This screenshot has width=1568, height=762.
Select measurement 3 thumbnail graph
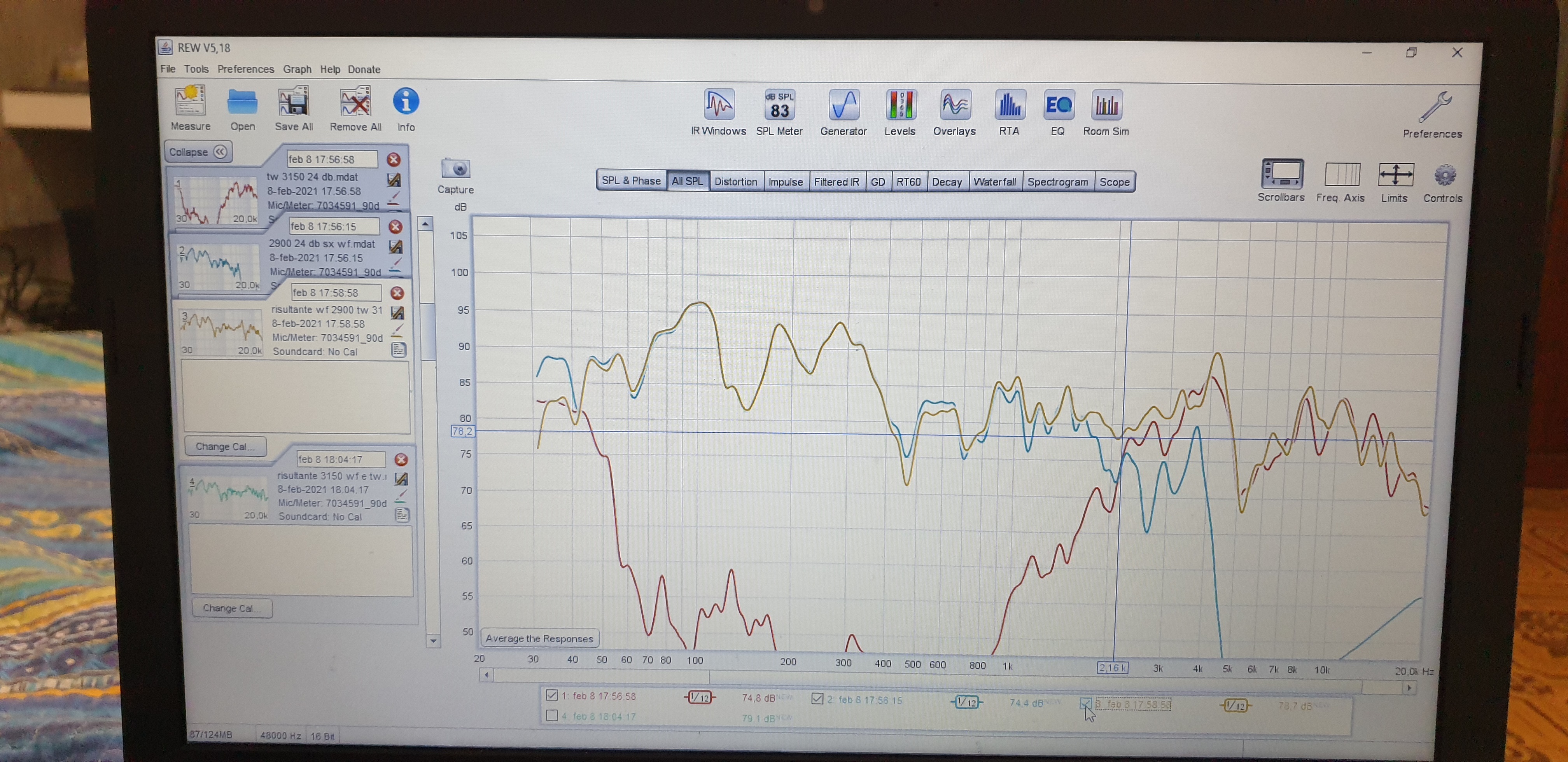click(221, 332)
